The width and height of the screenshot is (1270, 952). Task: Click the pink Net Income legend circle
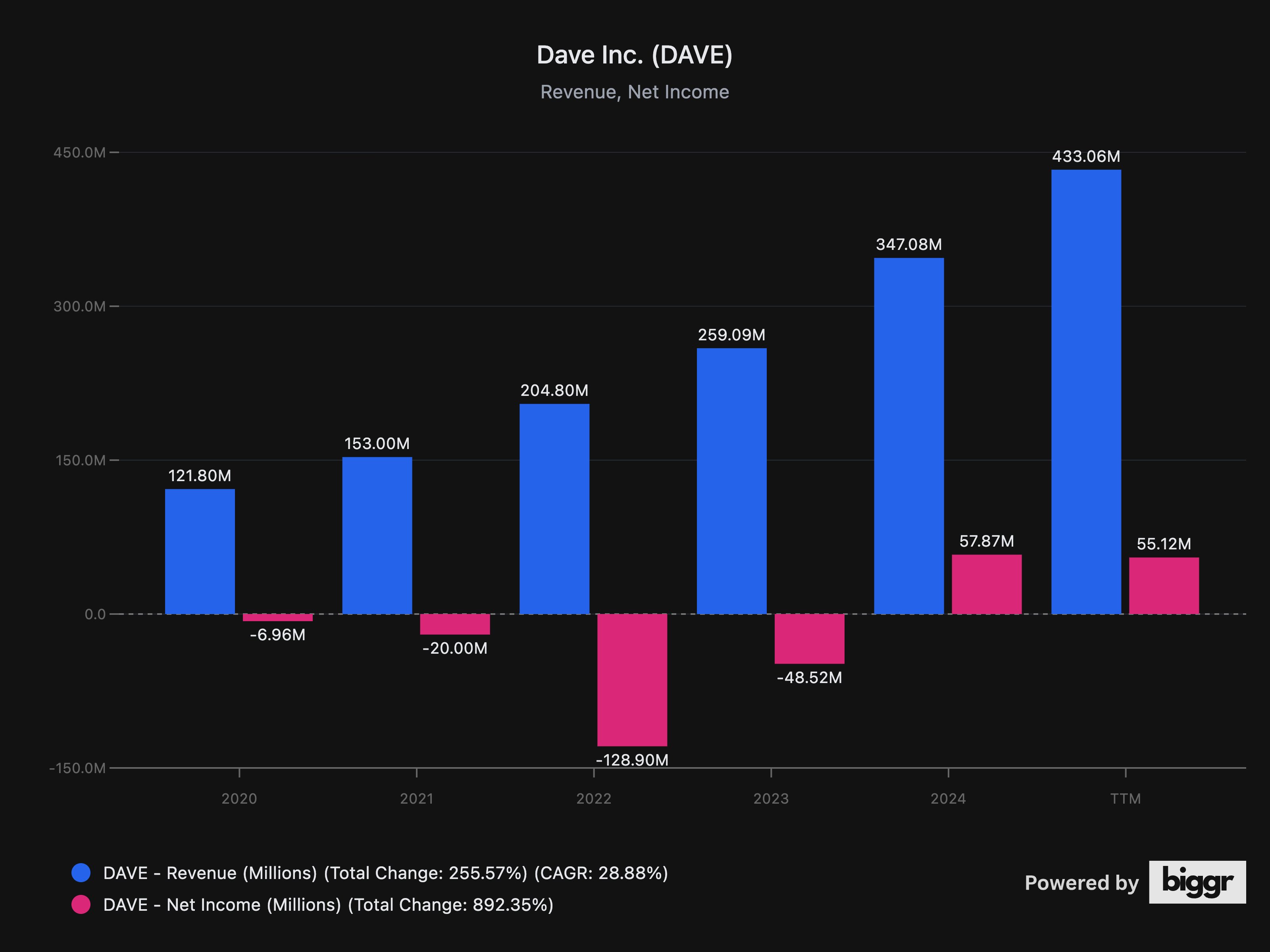coord(81,904)
